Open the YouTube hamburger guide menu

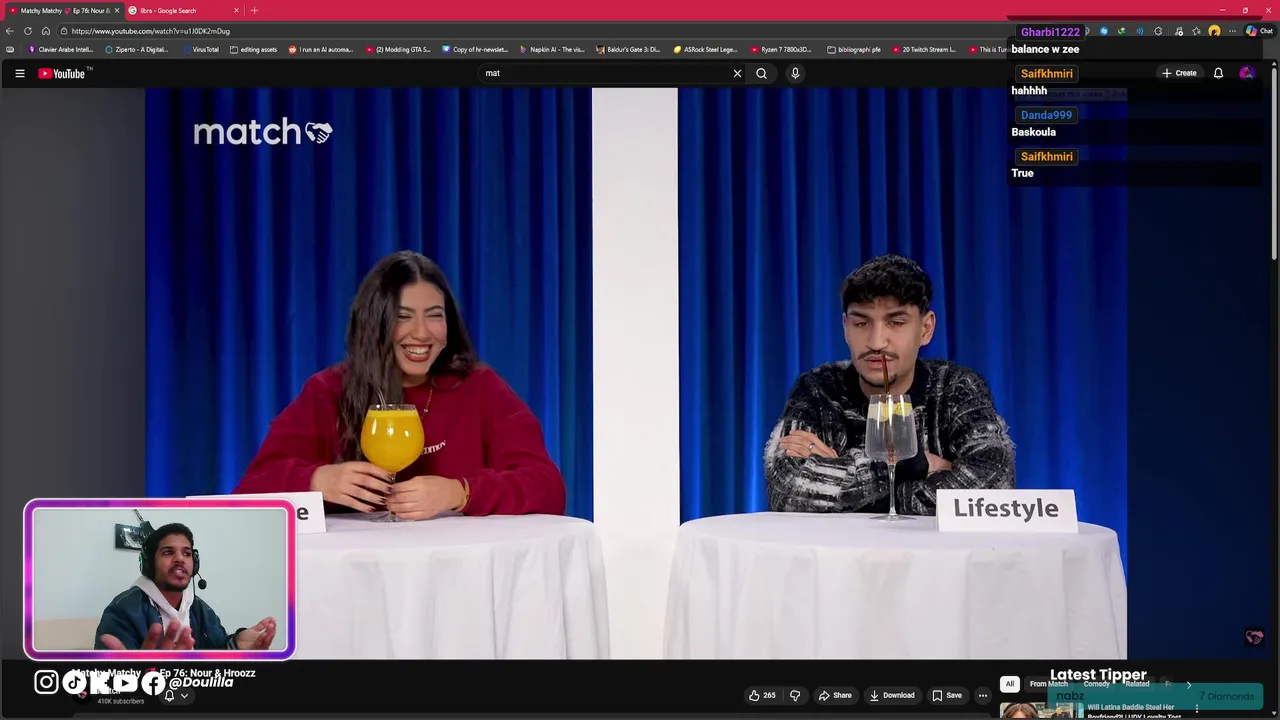(19, 73)
